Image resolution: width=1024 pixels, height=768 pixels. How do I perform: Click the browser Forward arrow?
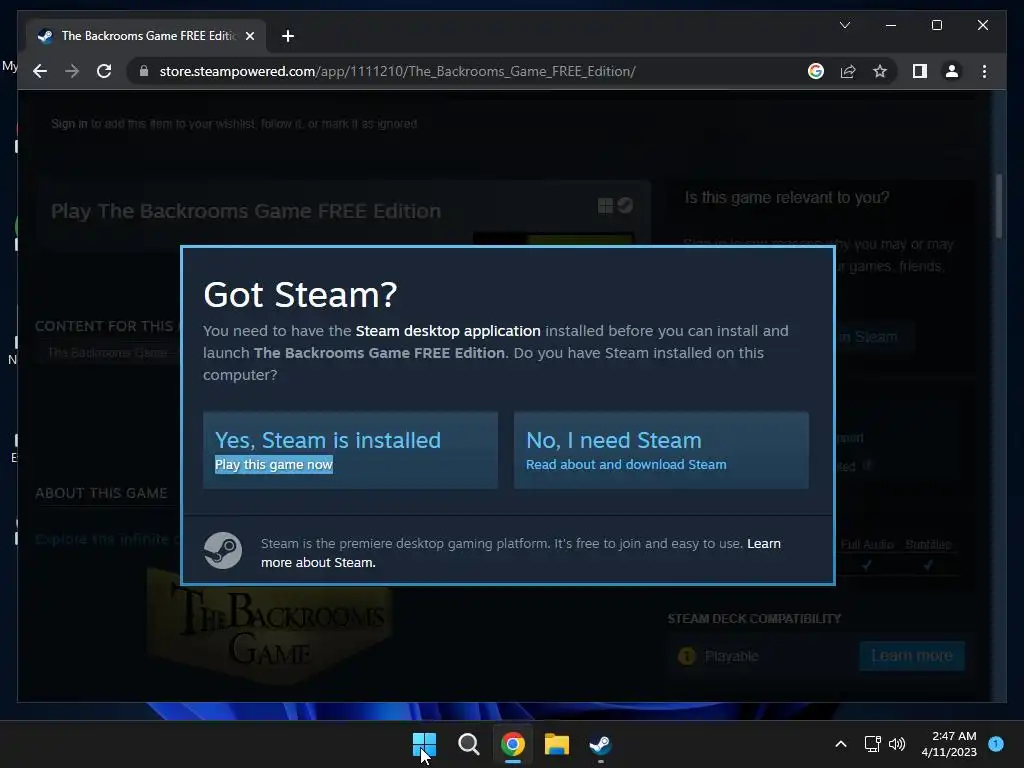72,71
